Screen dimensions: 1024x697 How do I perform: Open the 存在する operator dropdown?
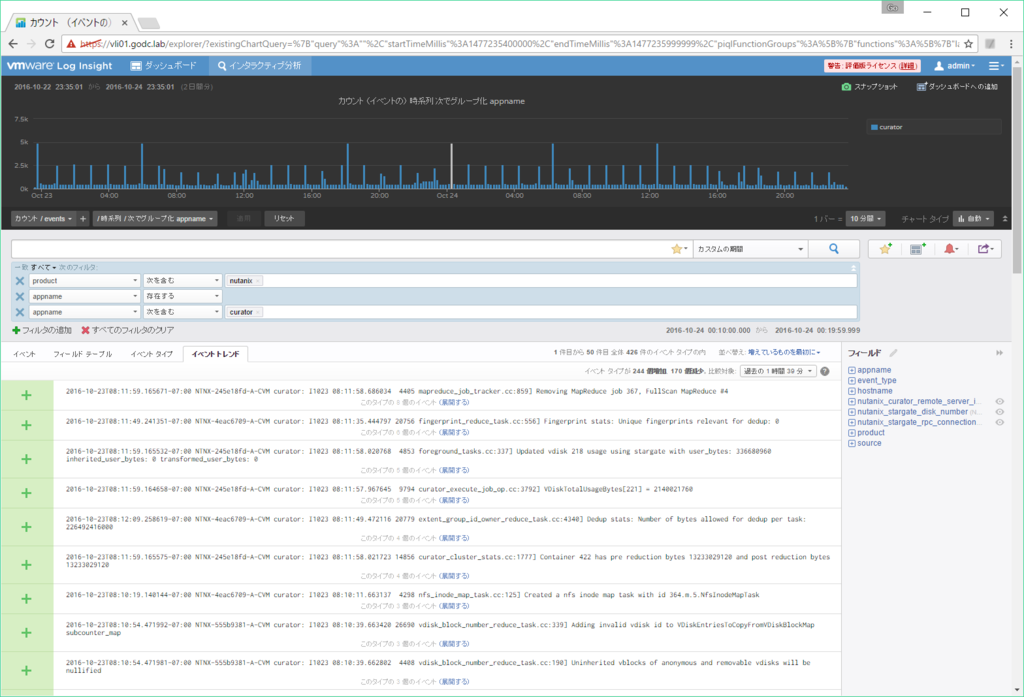182,297
